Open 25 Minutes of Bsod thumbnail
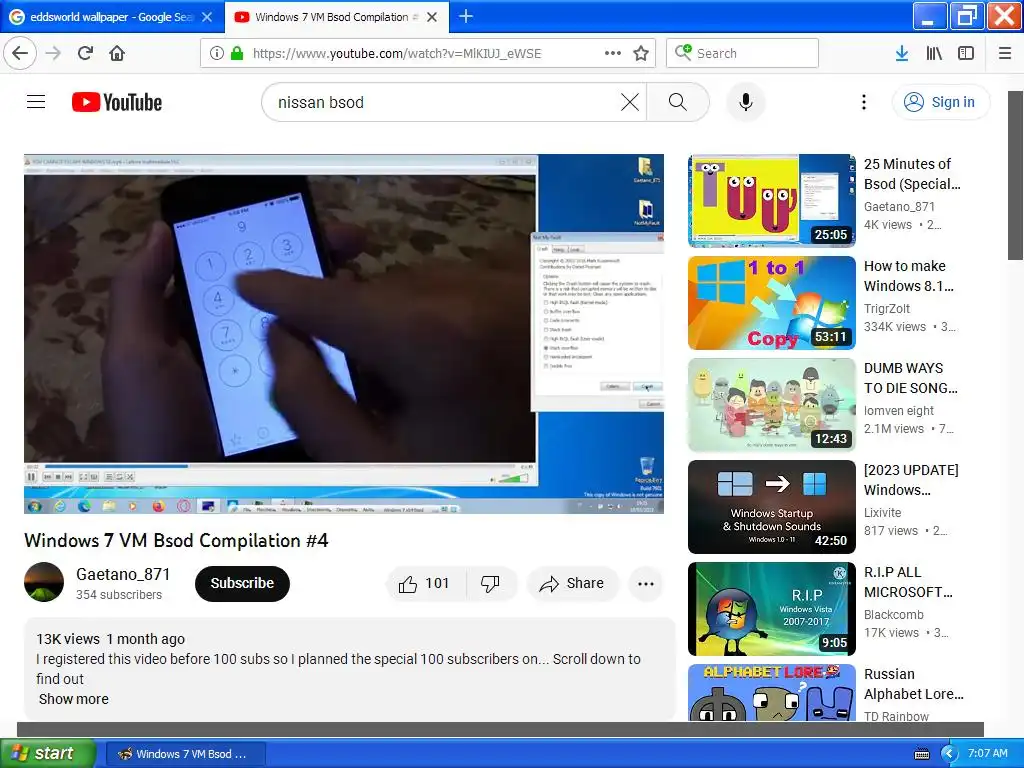Image resolution: width=1024 pixels, height=768 pixels. click(772, 200)
